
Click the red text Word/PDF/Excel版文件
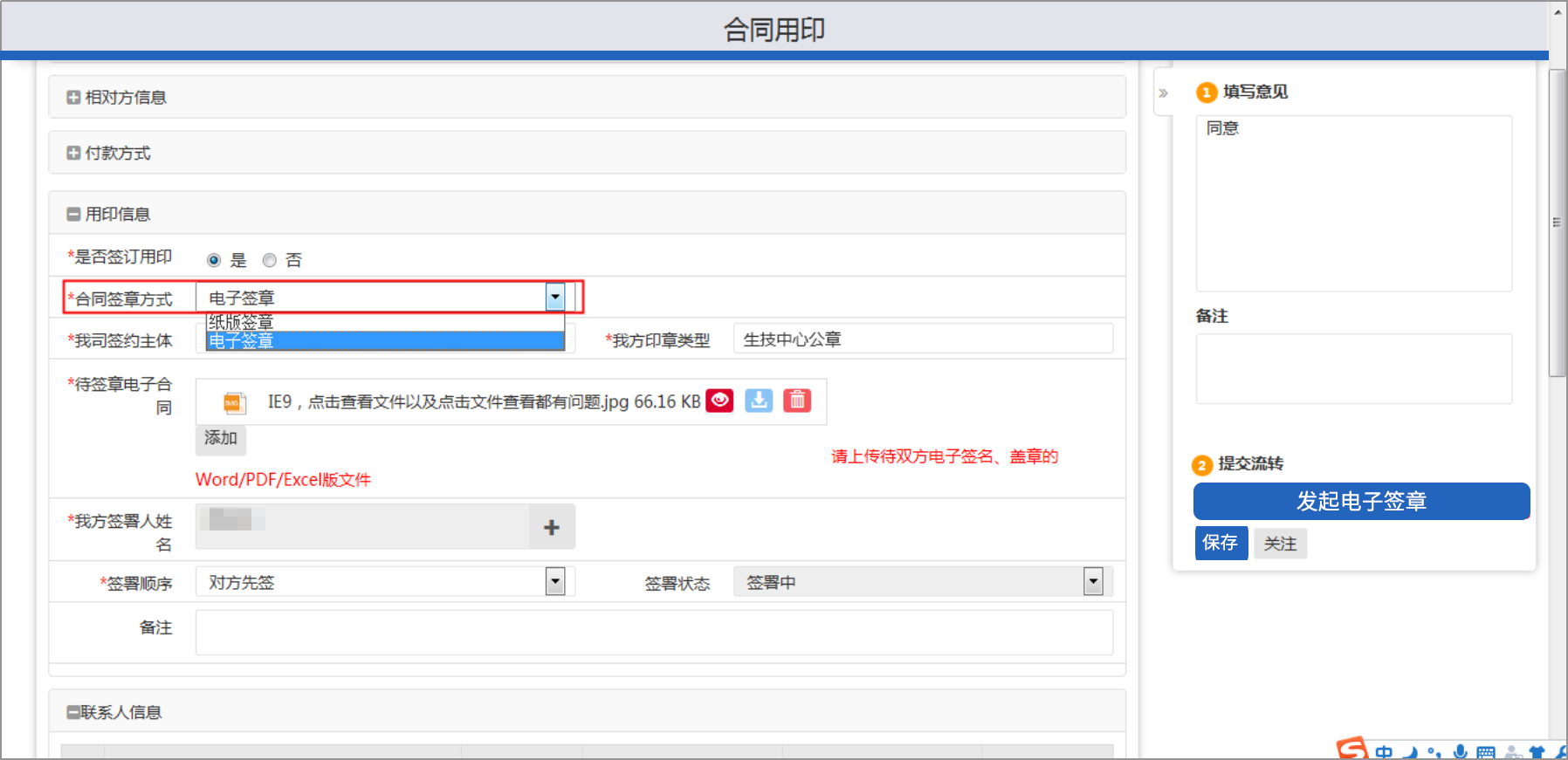(x=283, y=480)
